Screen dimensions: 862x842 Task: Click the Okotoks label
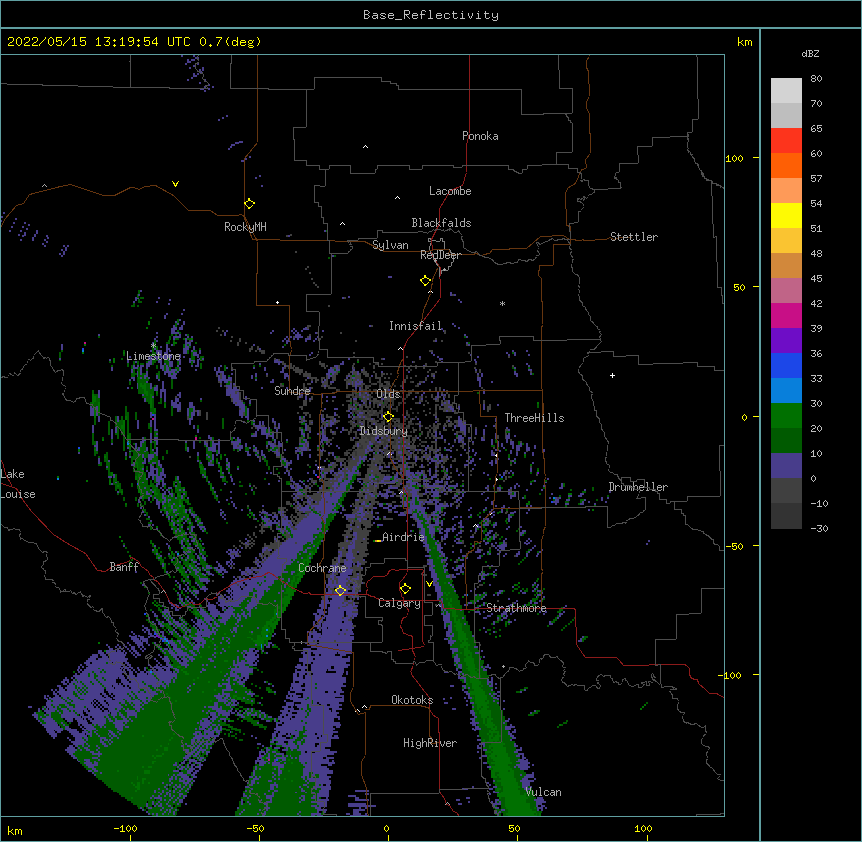tap(412, 700)
